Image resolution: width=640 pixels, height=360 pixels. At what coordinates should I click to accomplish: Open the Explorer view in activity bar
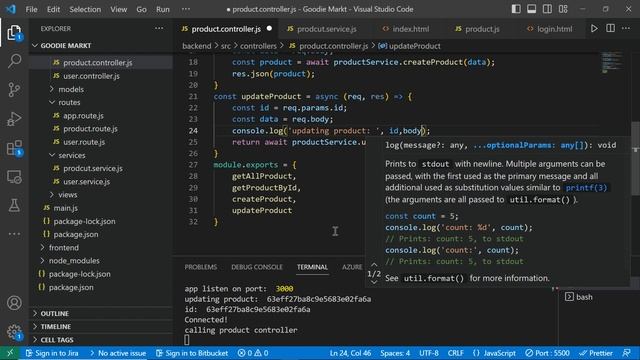click(x=14, y=33)
